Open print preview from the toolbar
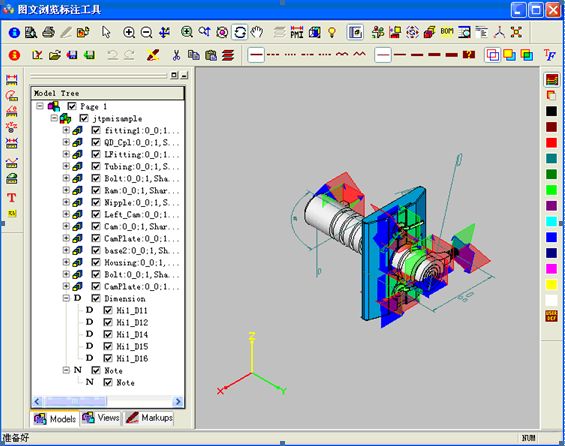The image size is (565, 446). click(x=31, y=32)
